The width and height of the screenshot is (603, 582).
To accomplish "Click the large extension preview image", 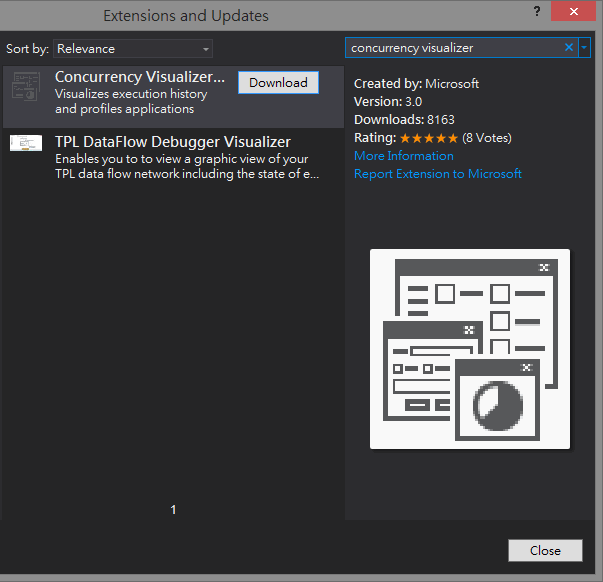I will click(x=469, y=349).
